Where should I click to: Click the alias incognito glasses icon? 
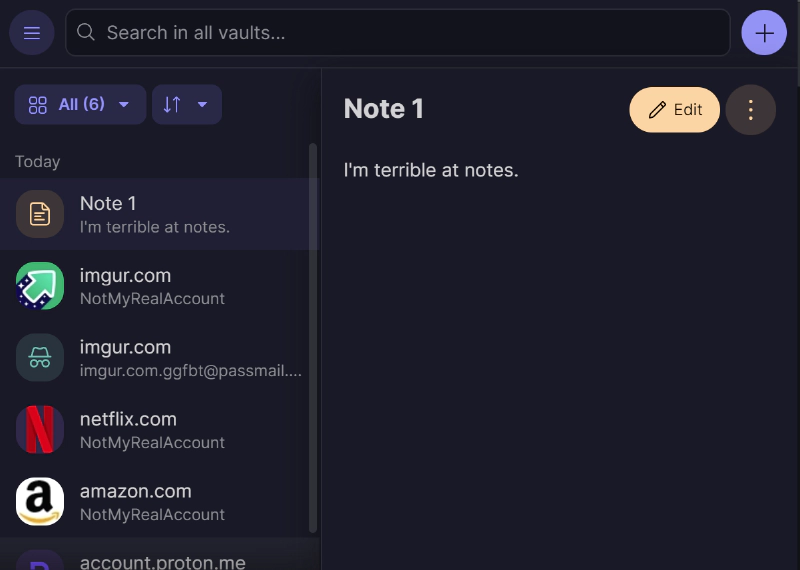(40, 358)
